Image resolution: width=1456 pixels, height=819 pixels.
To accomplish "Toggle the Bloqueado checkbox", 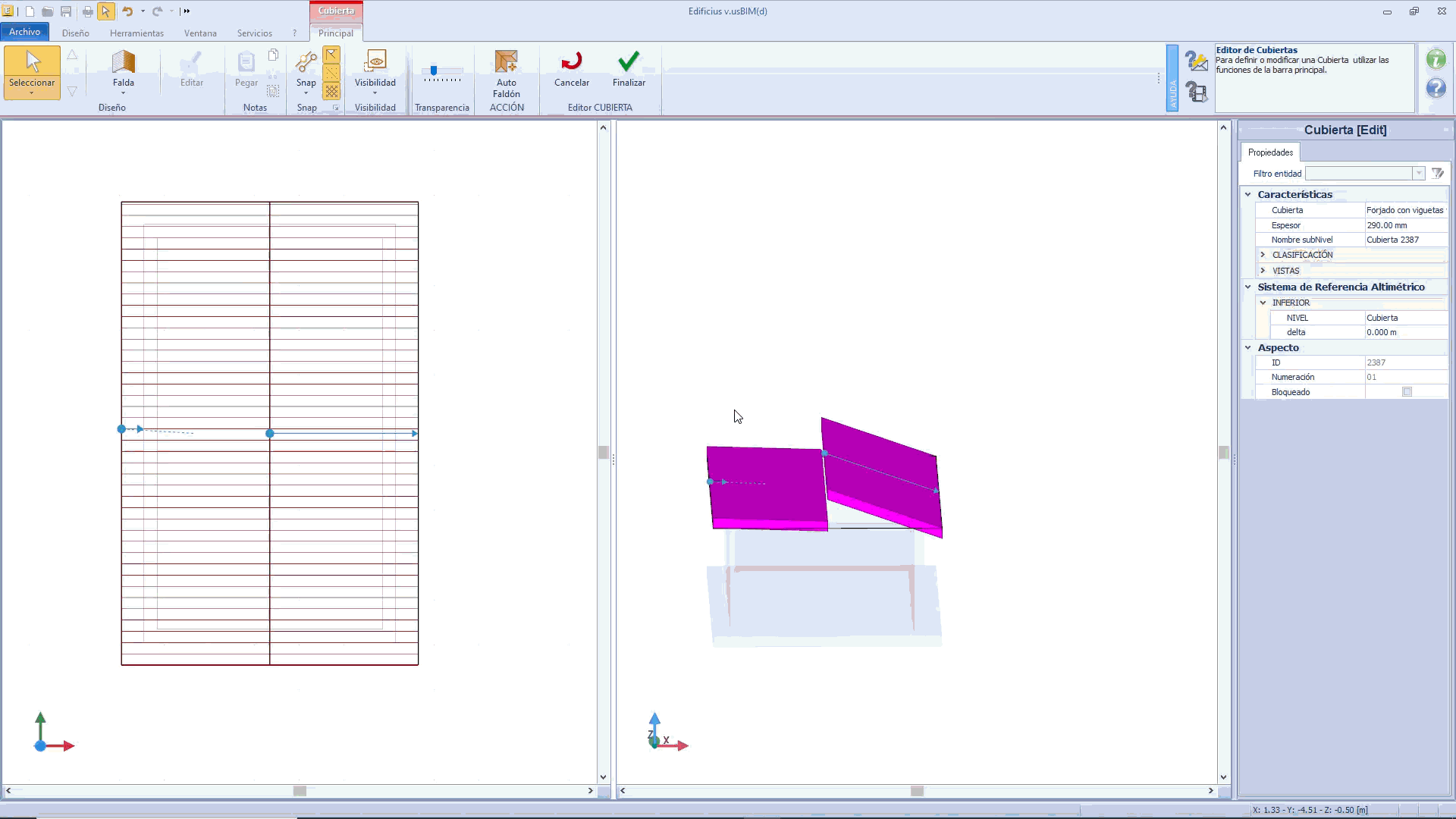I will point(1407,392).
